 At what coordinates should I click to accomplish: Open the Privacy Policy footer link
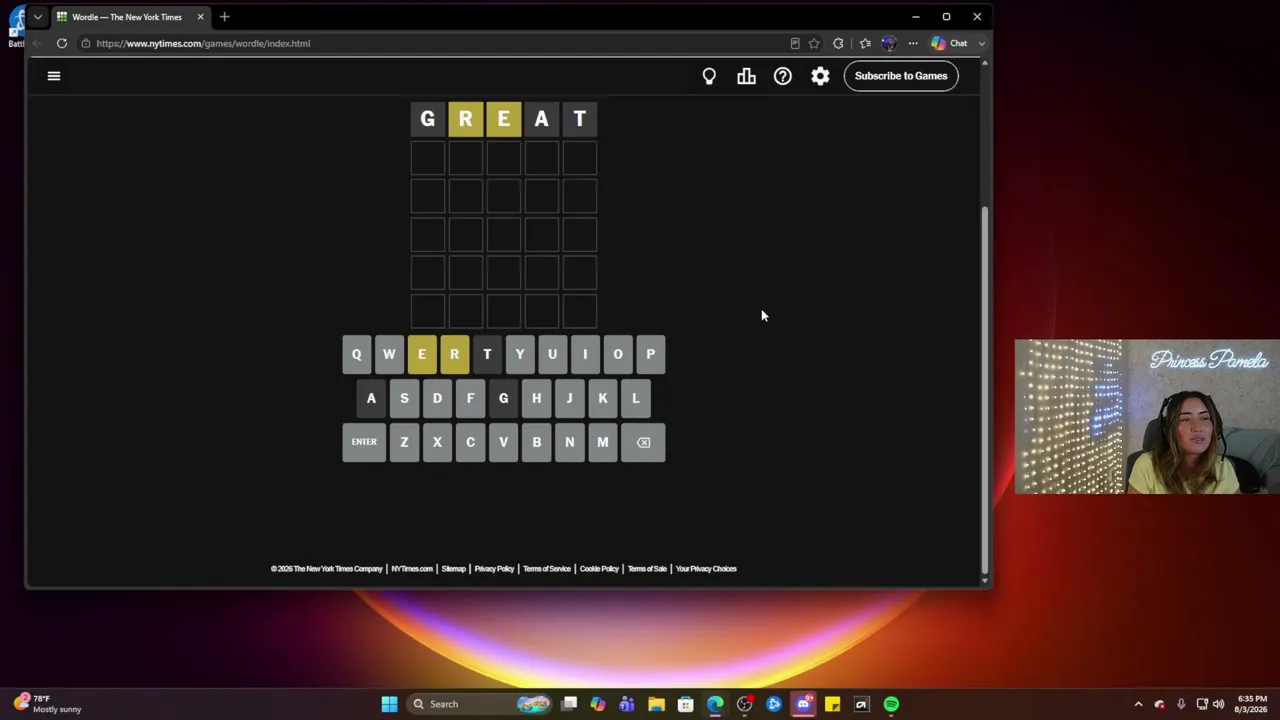coord(494,569)
